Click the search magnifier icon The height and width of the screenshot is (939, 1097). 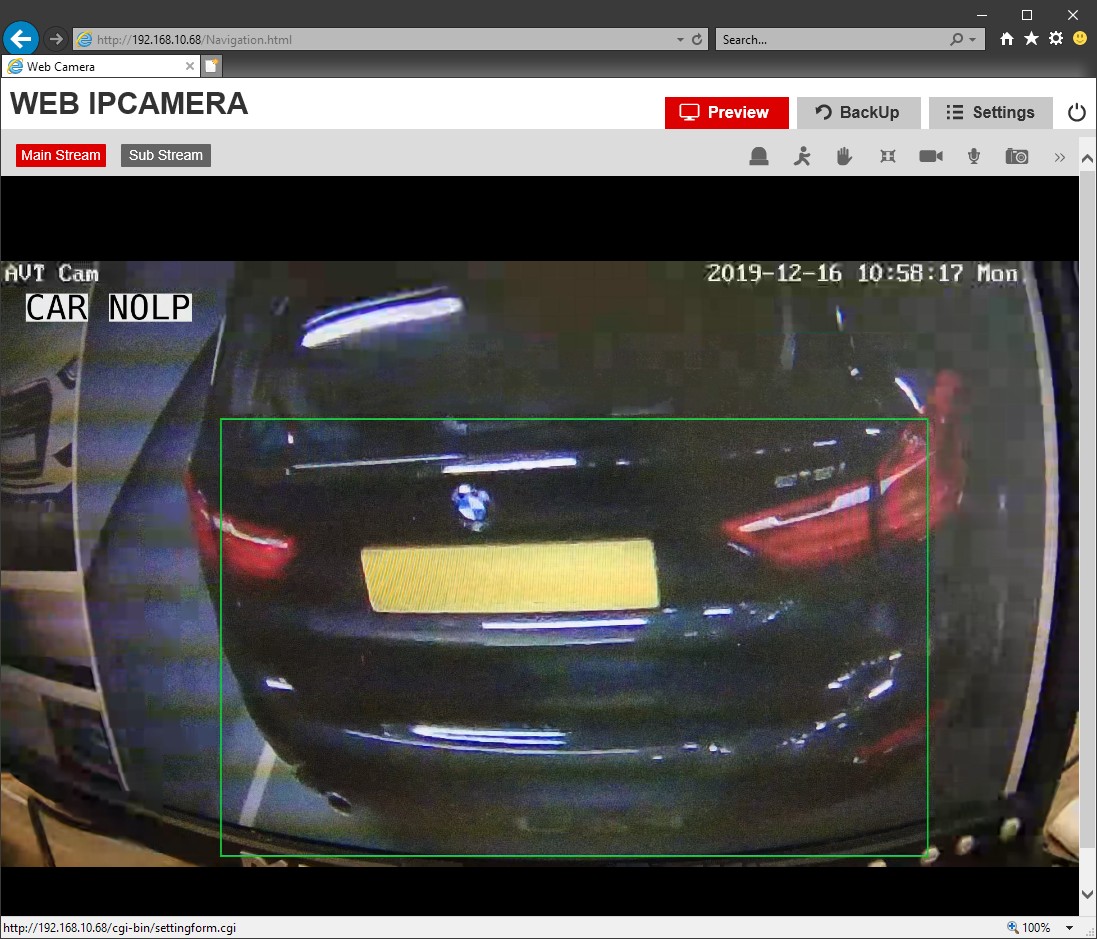956,40
